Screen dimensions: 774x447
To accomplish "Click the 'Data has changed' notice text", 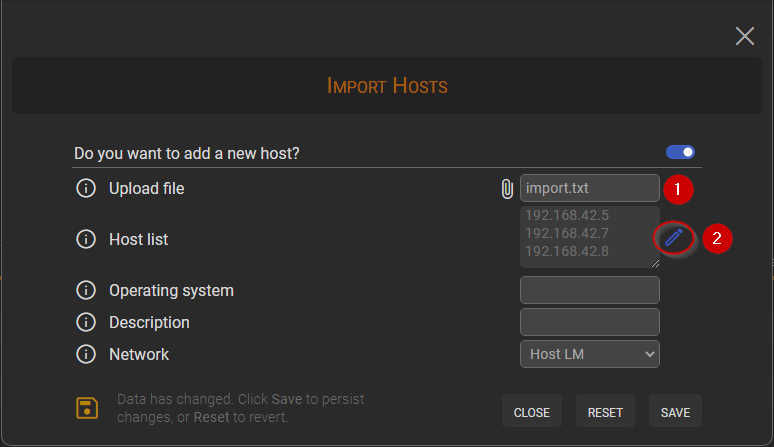I will pos(240,408).
